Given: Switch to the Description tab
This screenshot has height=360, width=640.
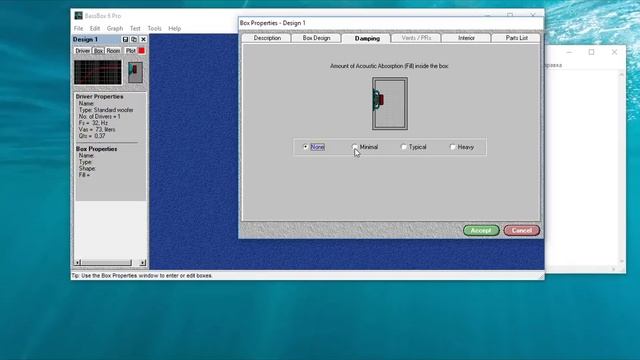Looking at the screenshot, I should [x=267, y=38].
